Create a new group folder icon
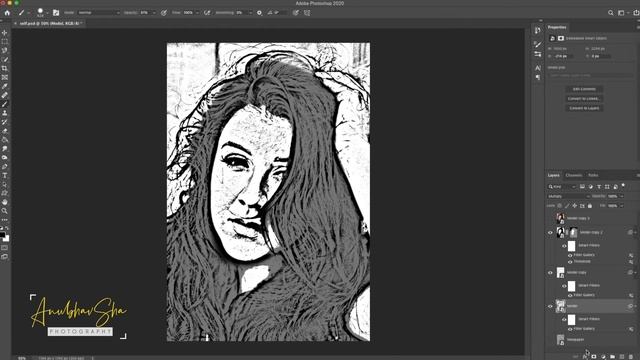 tap(612, 356)
